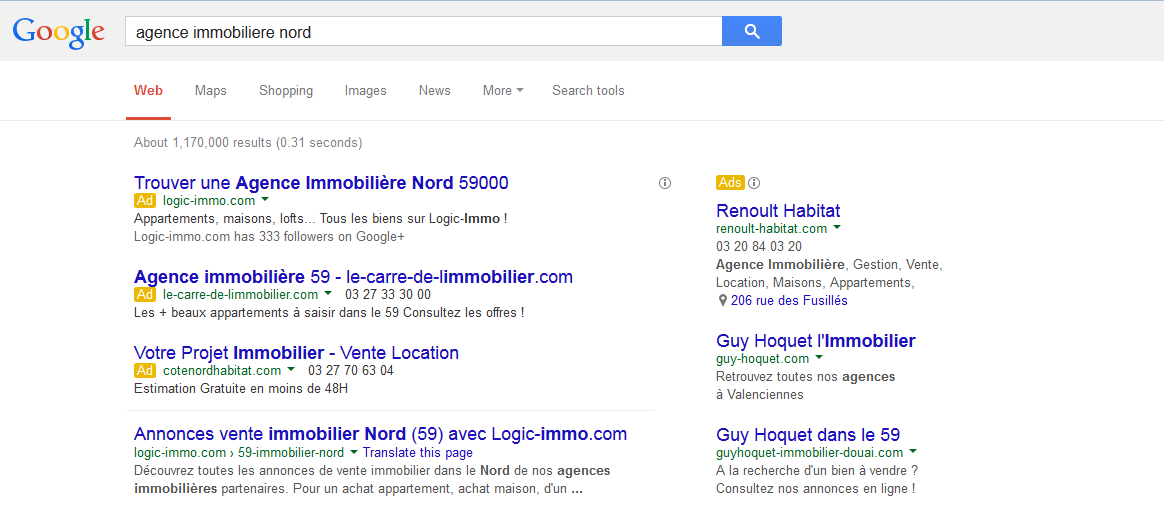
Task: Click the yellow Ad badge for logic-immo.com
Action: (145, 201)
